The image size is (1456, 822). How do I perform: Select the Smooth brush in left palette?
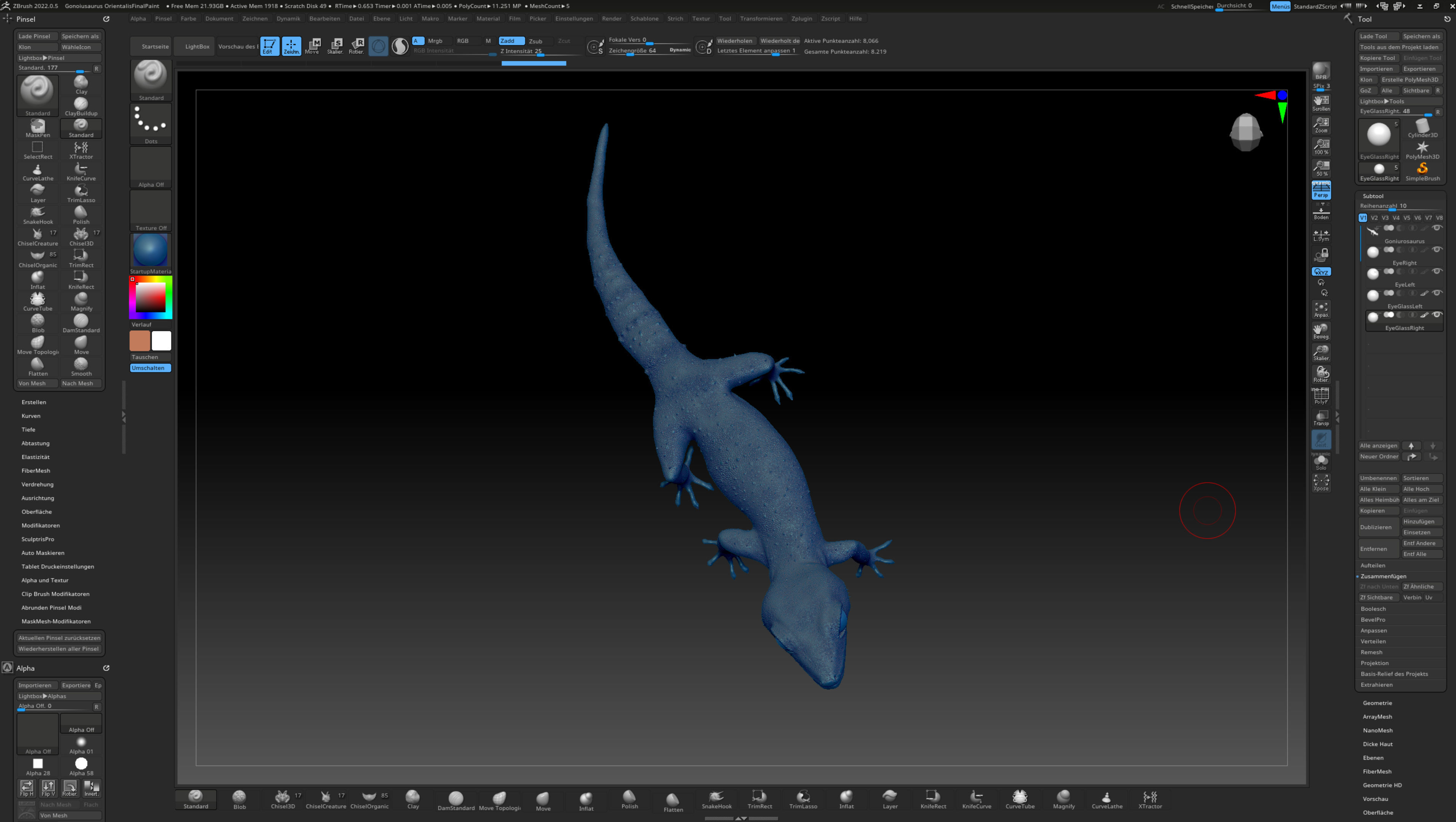[x=81, y=367]
